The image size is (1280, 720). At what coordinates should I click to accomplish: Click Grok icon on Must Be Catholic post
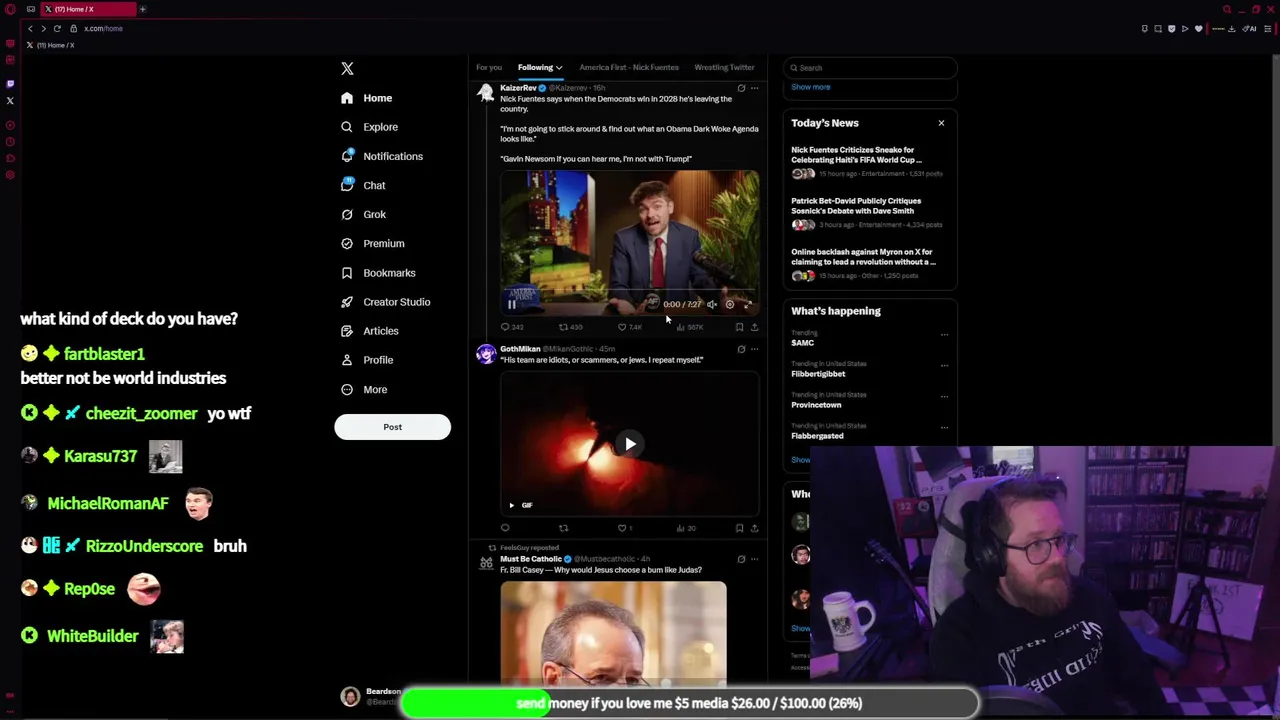741,559
